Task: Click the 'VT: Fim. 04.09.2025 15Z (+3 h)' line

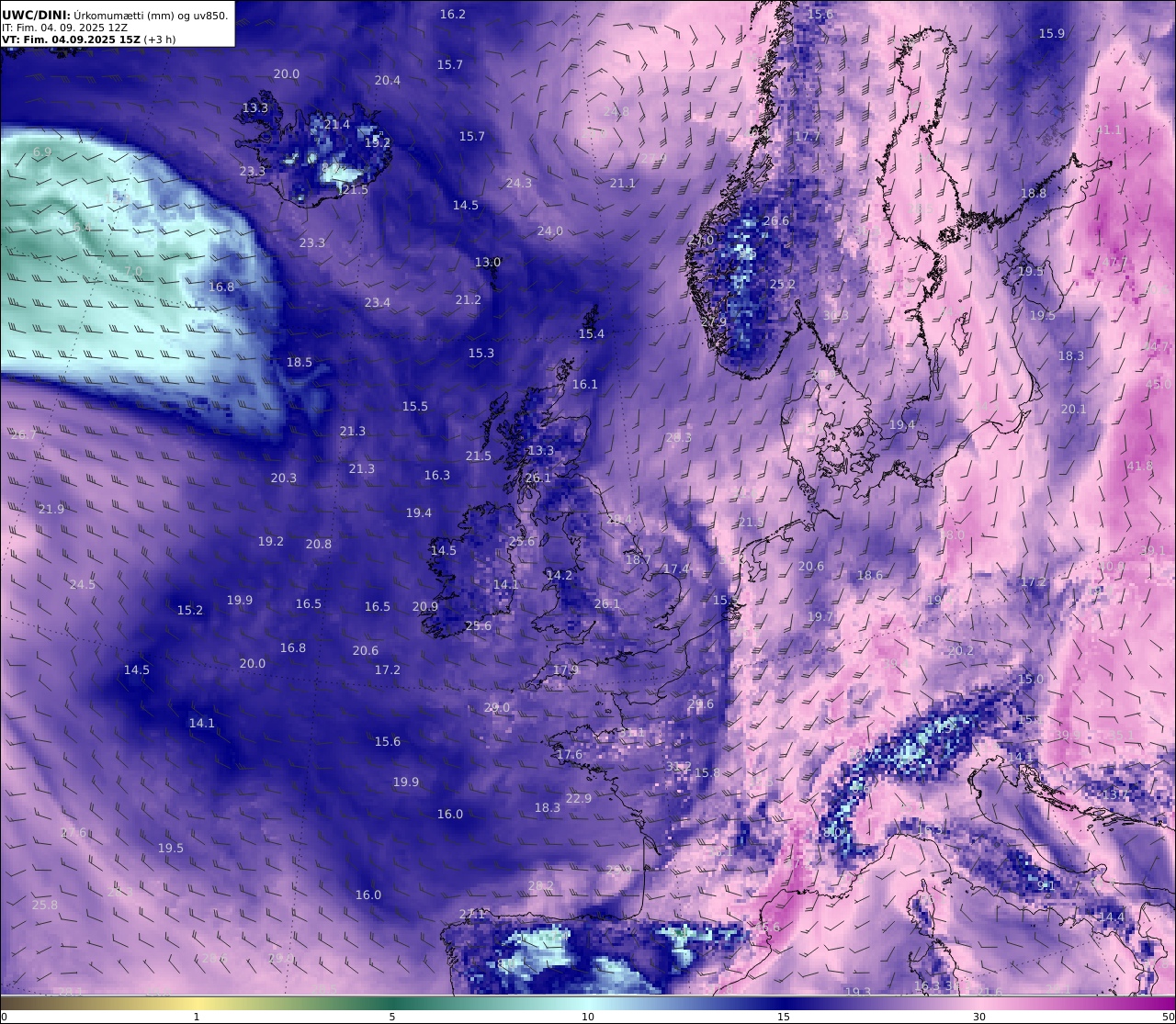Action: tap(89, 39)
